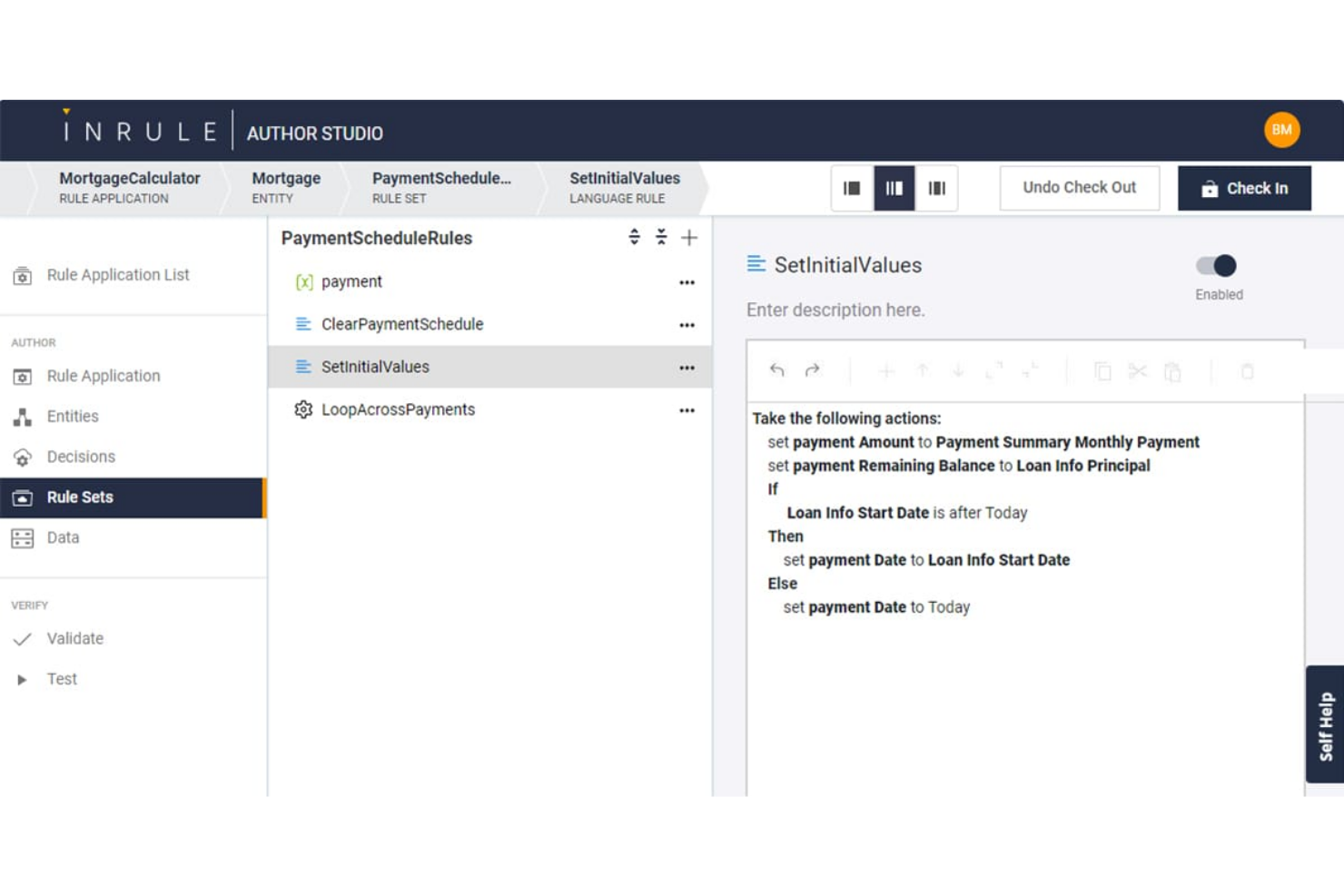Open the LoopAcrossPayments rule options menu
This screenshot has height=896, width=1344.
pos(687,409)
